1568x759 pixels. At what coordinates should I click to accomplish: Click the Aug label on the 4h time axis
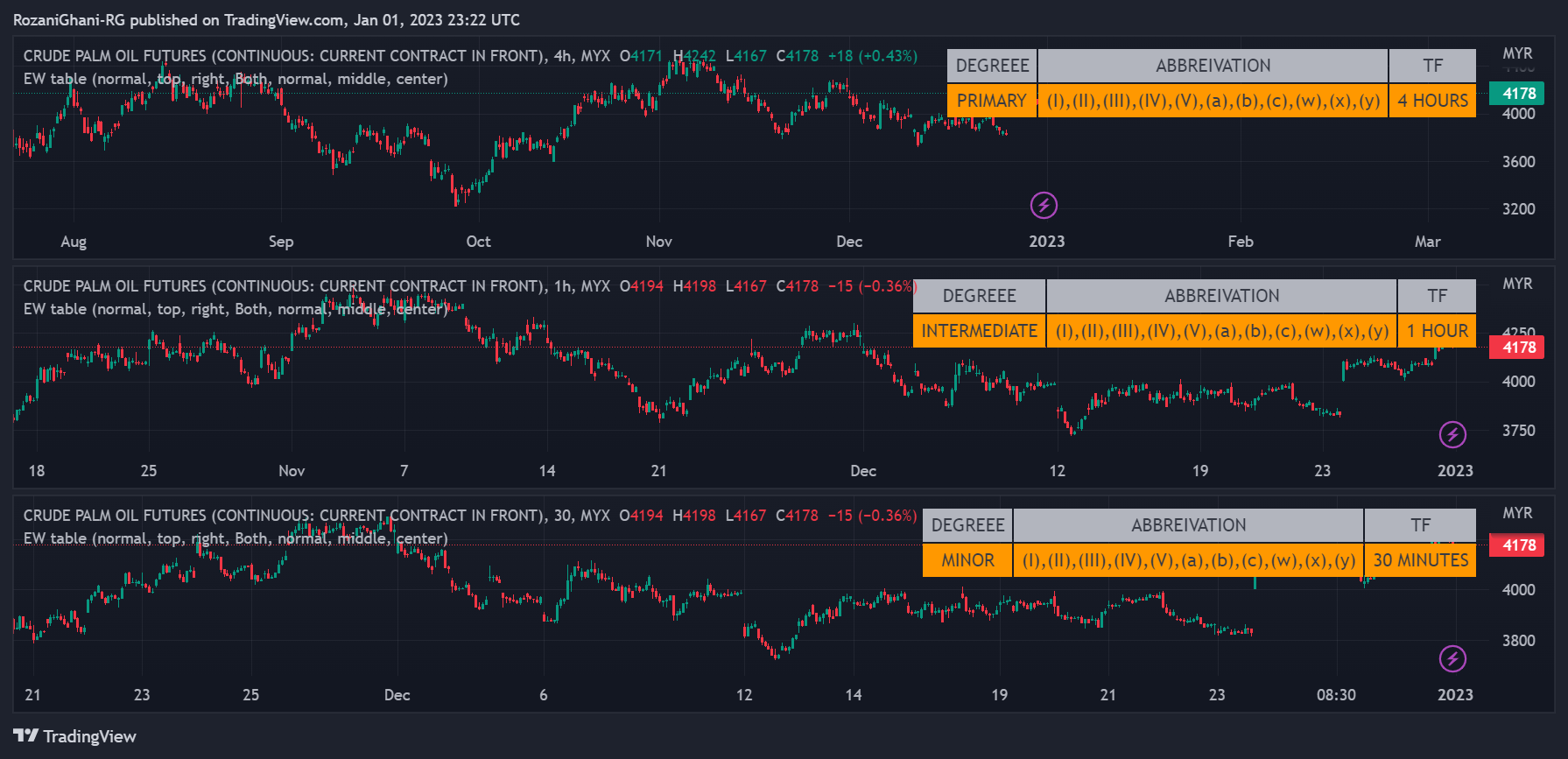point(74,242)
